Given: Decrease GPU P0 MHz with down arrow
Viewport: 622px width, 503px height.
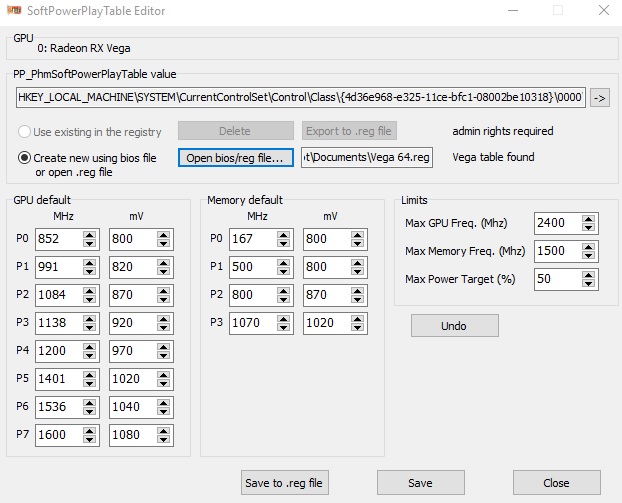Looking at the screenshot, I should (90, 244).
